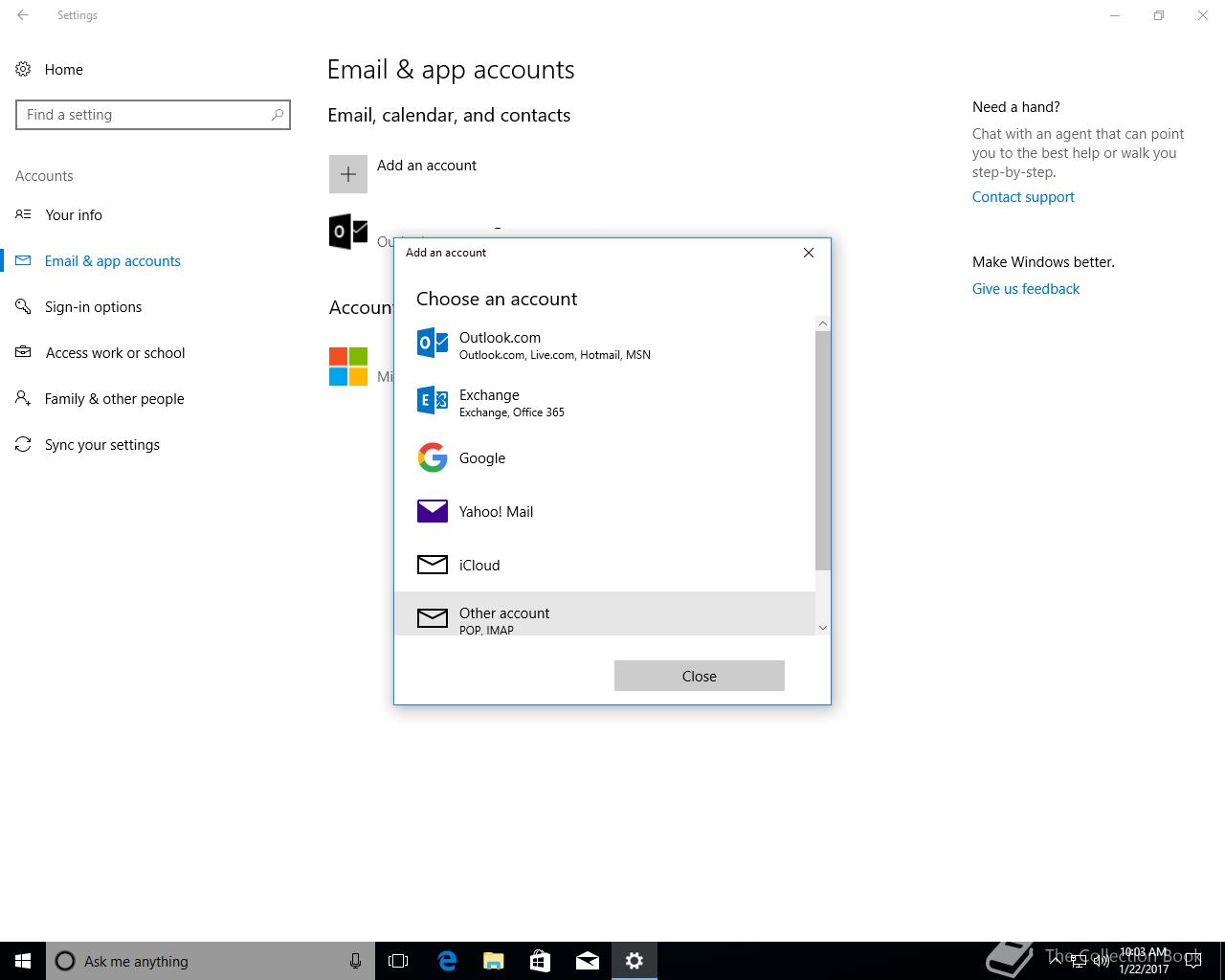Click the Cortana microphone icon
This screenshot has height=980, width=1225.
coord(355,961)
